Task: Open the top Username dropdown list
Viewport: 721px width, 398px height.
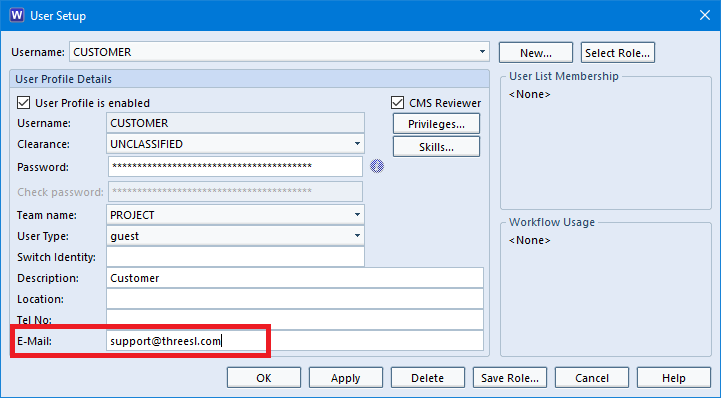Action: click(x=482, y=52)
